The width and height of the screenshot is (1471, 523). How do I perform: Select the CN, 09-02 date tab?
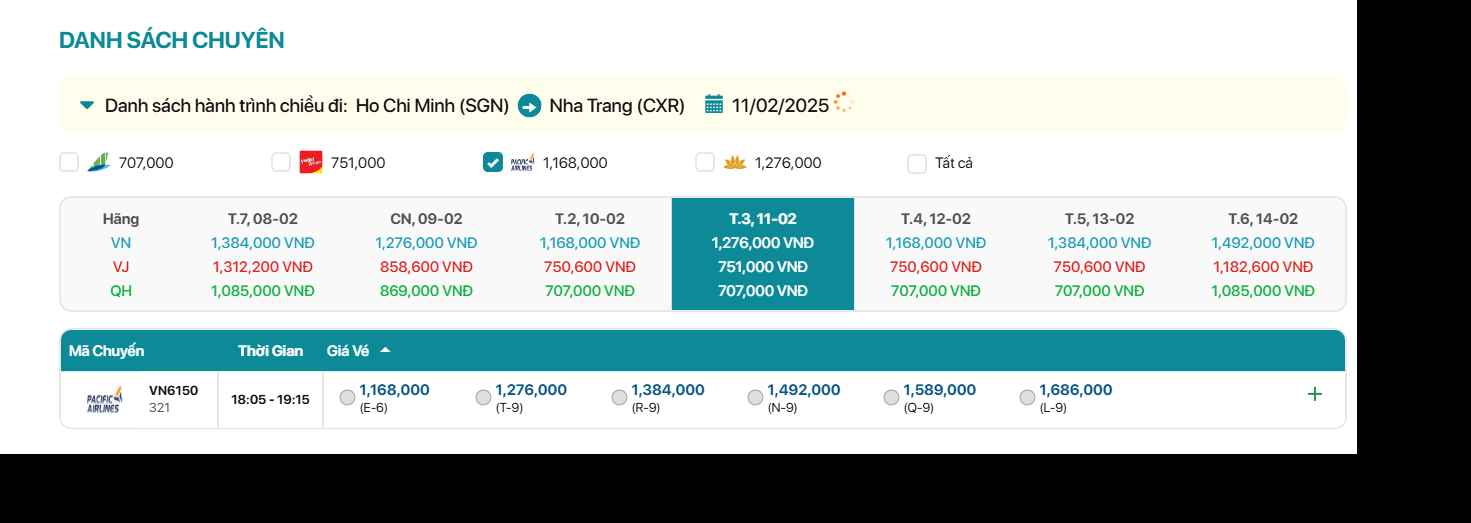coord(426,219)
